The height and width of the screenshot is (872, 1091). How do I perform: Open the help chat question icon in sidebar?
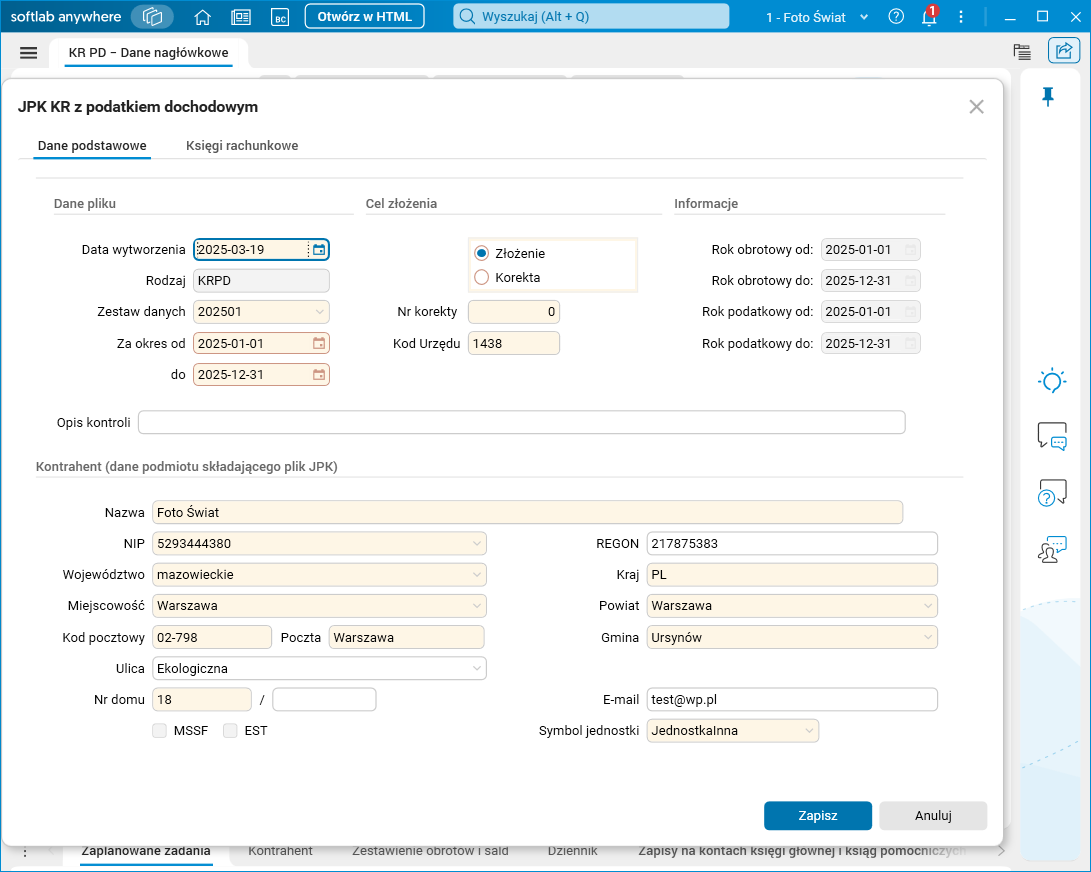point(1052,493)
